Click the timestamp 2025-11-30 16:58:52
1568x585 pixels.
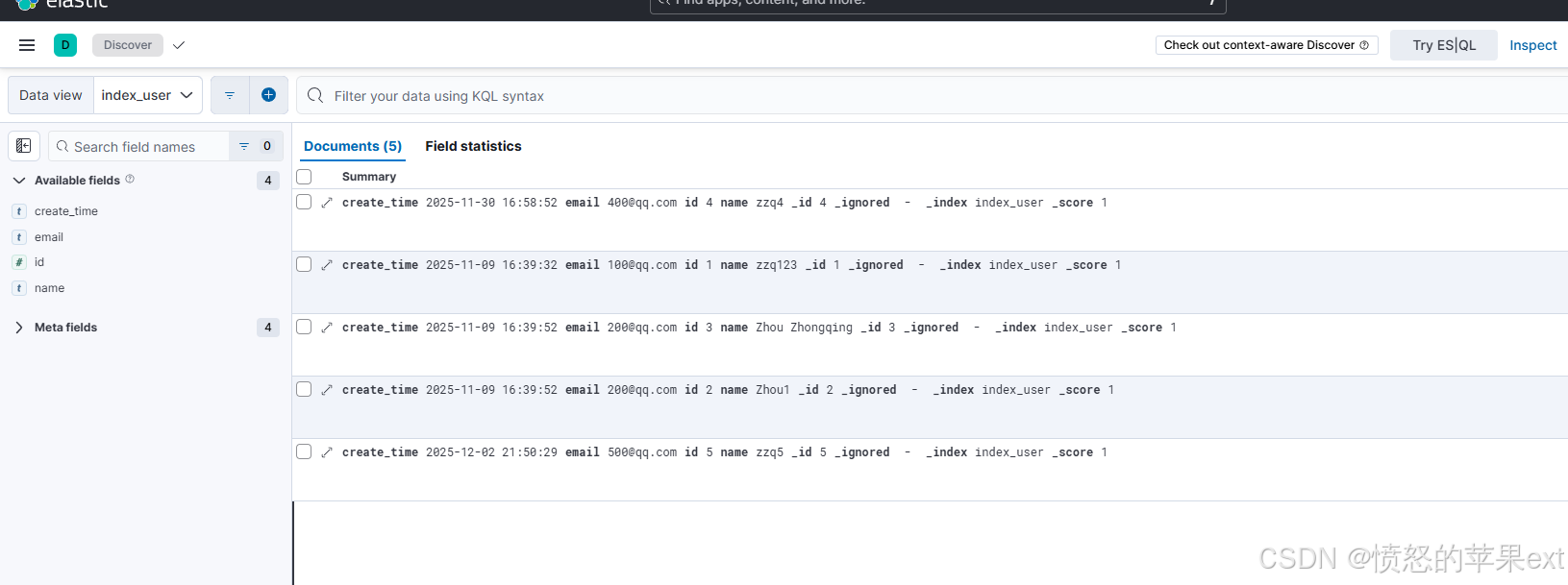pyautogui.click(x=491, y=203)
